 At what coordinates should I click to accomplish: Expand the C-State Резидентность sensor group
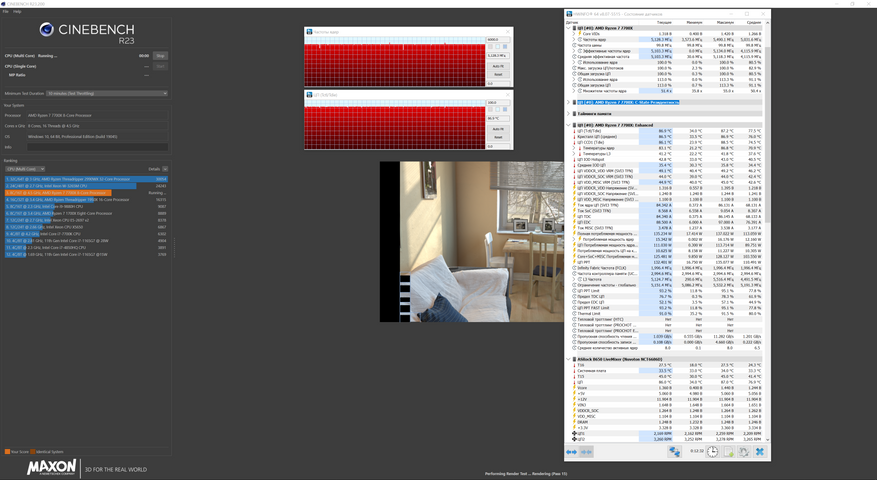tap(568, 102)
